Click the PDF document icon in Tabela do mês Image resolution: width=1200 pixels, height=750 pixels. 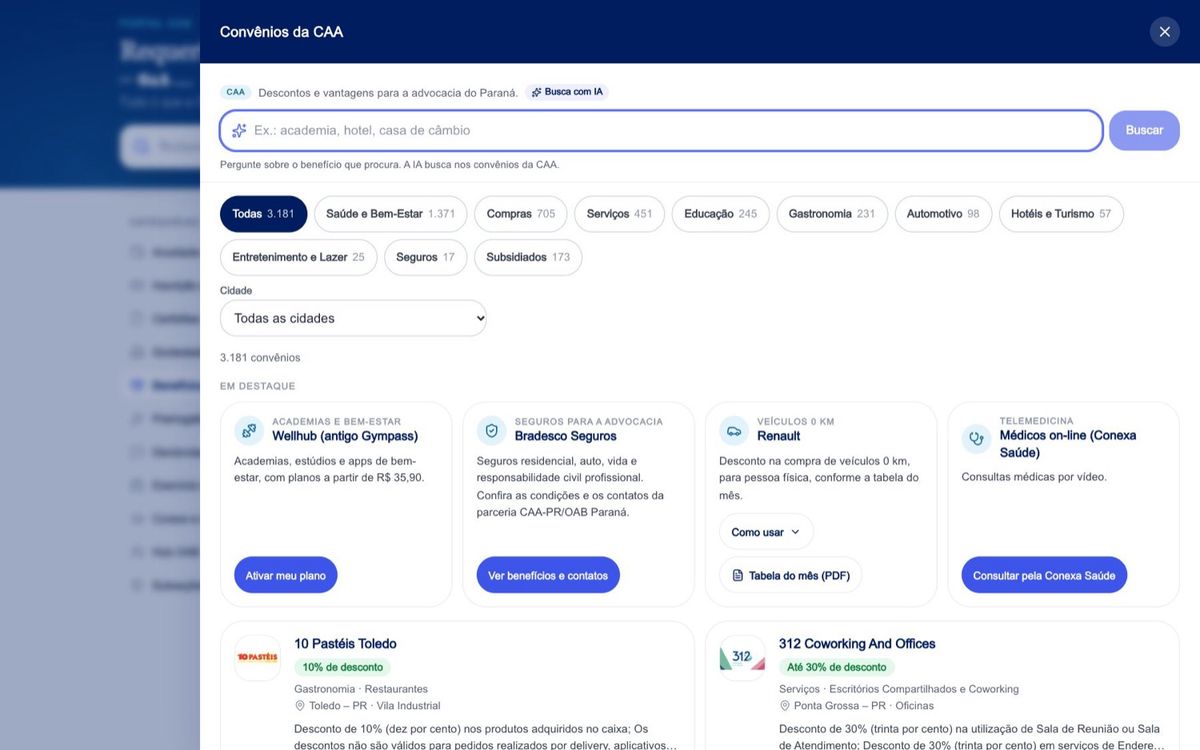pos(738,576)
